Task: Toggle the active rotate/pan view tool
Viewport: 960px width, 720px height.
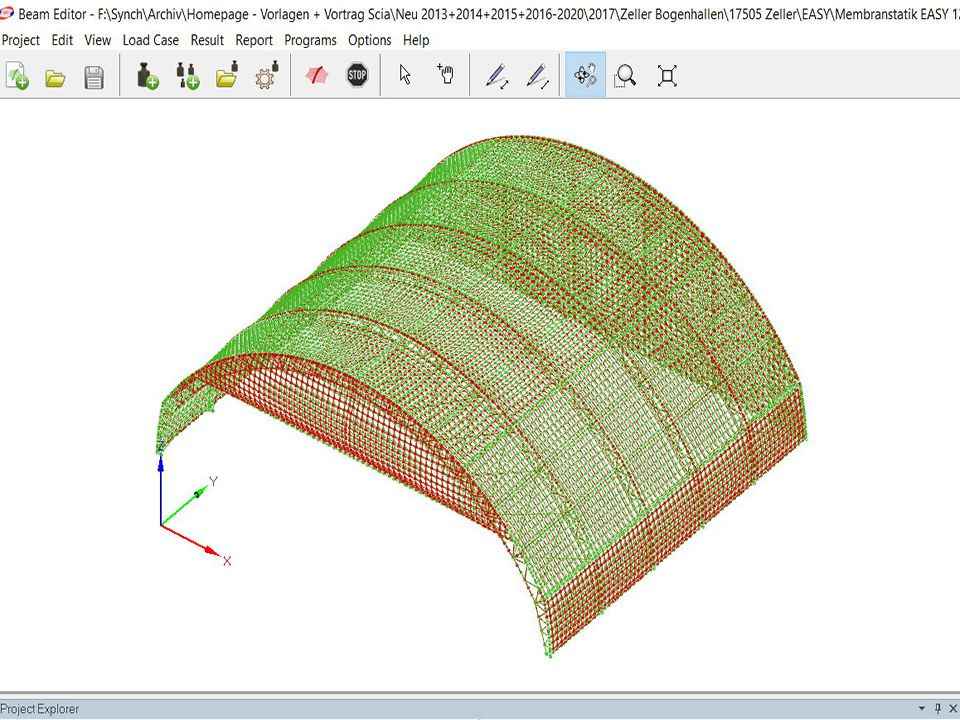Action: click(585, 76)
